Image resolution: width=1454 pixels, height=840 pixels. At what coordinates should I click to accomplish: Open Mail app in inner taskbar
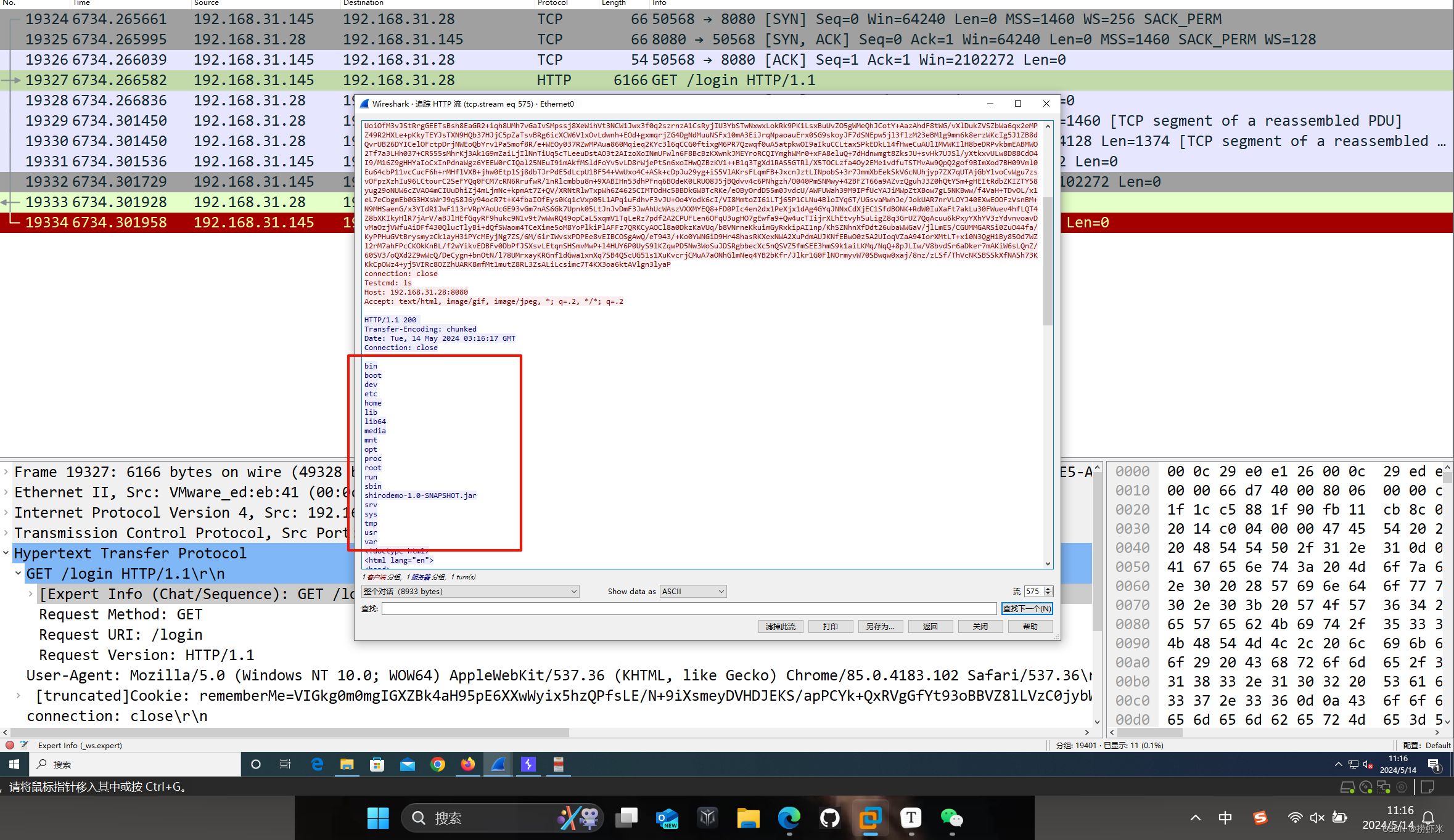point(408,764)
